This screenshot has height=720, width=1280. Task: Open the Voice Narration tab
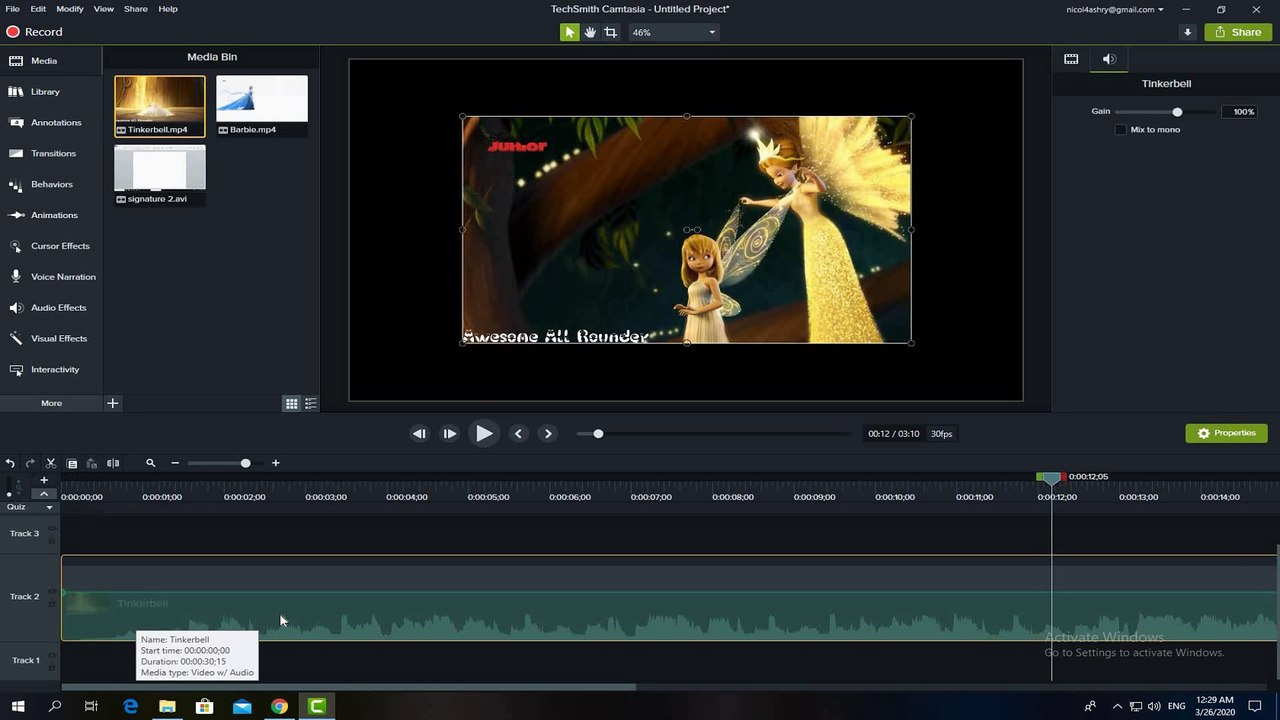(51, 277)
